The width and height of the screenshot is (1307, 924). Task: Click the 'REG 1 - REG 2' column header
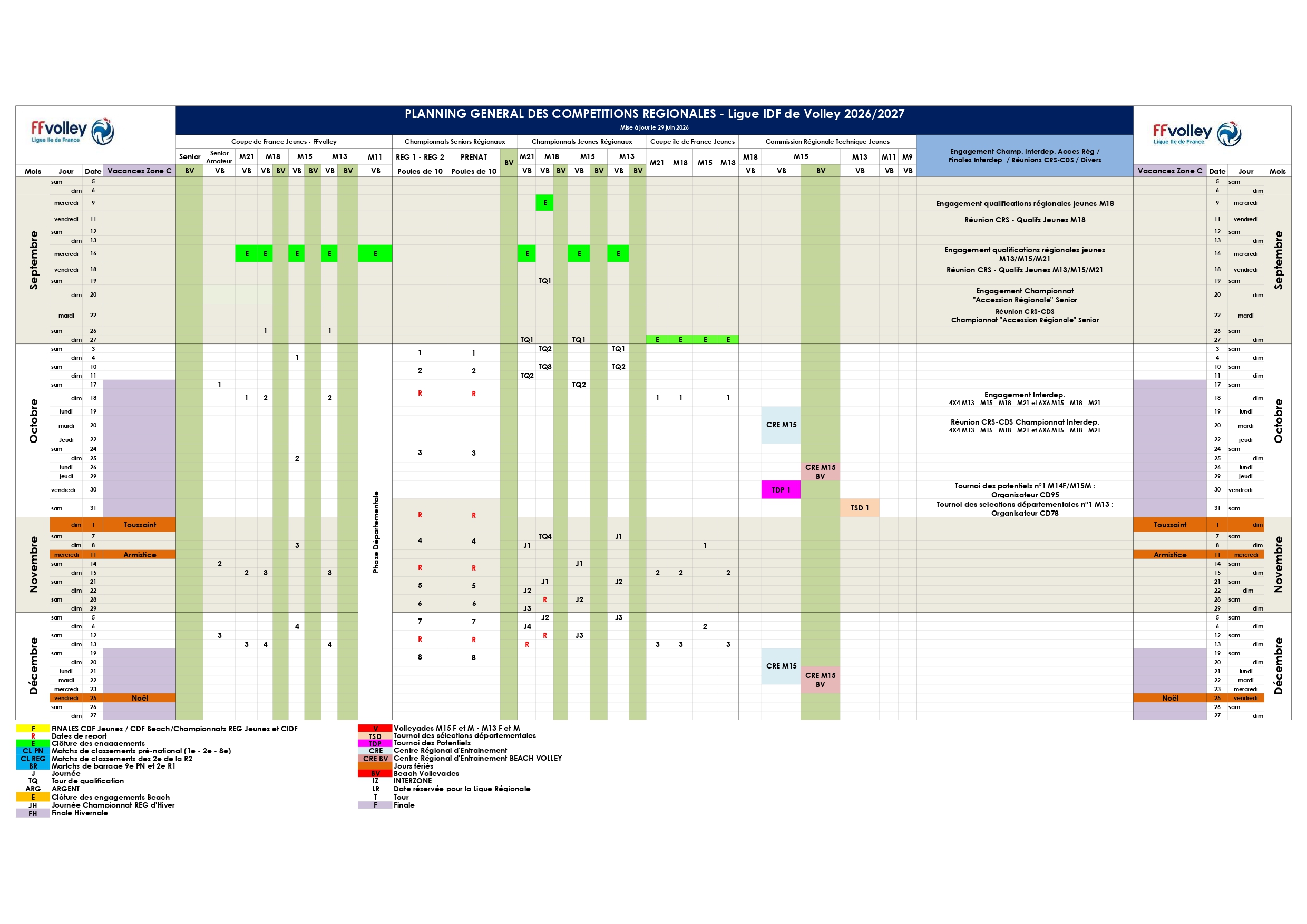[420, 157]
